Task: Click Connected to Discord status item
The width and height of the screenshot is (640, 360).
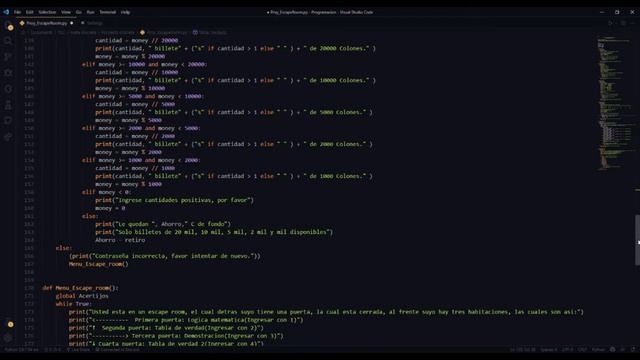Action: click(117, 350)
